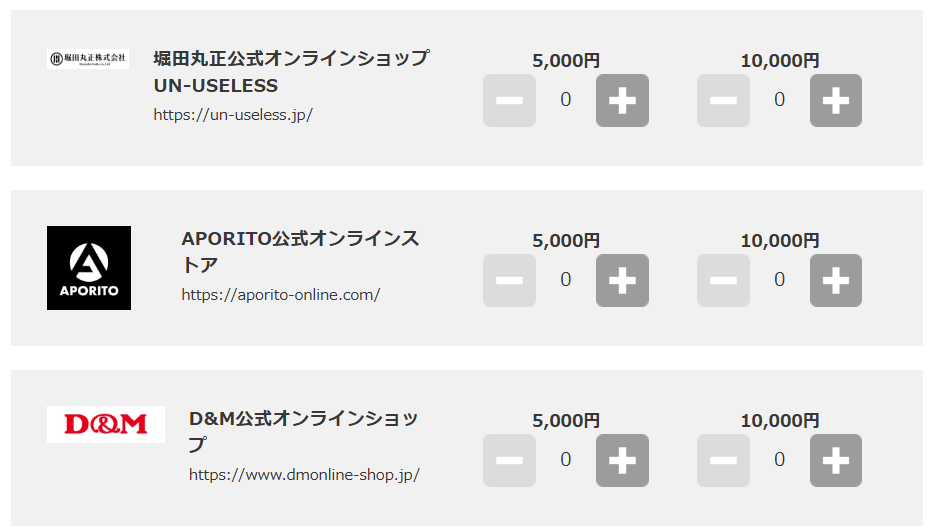The width and height of the screenshot is (936, 532).
Task: Open the dmonline-shop.jp URL
Action: click(304, 474)
